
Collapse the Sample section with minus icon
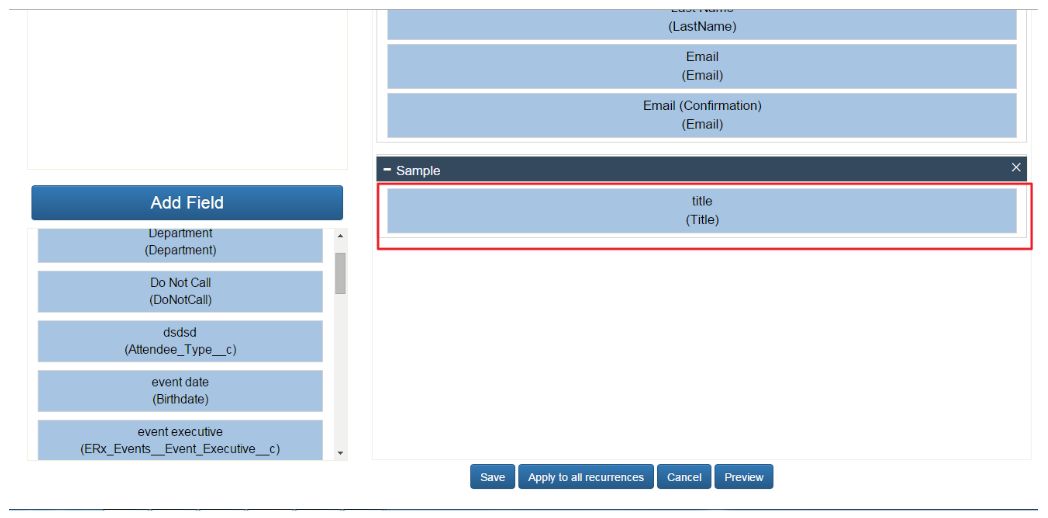pos(387,170)
